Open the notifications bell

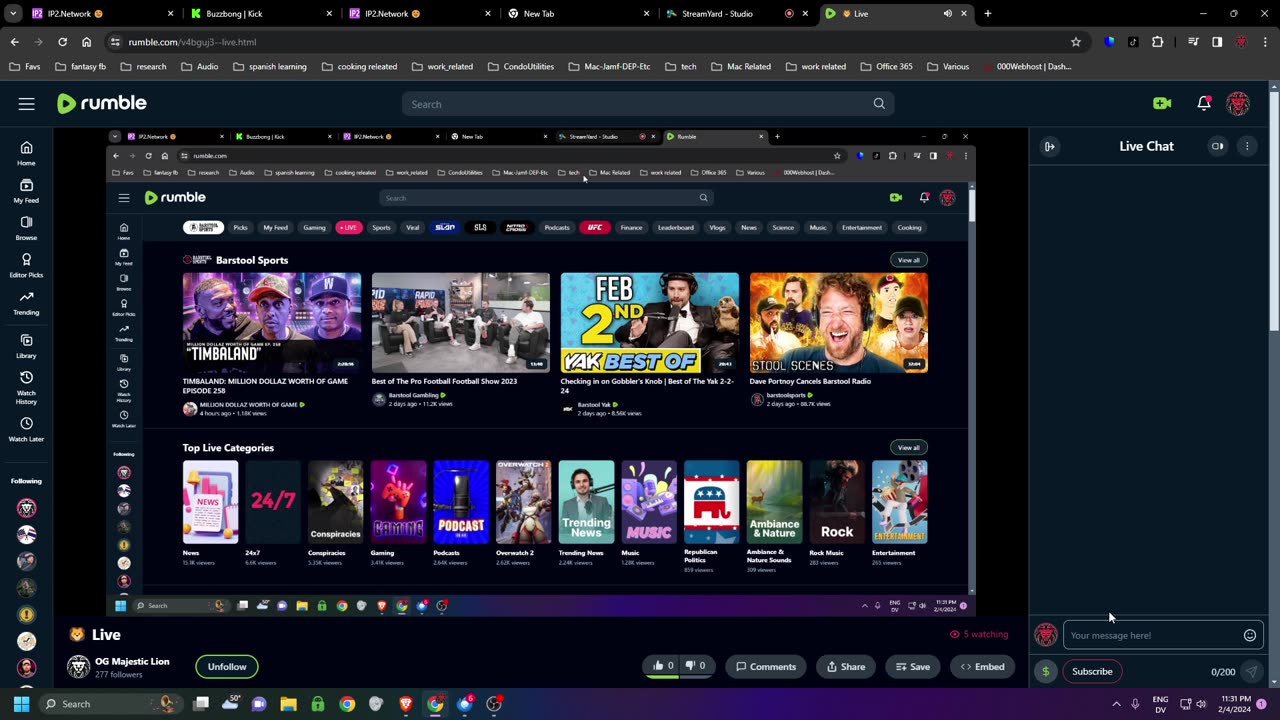pos(1204,103)
